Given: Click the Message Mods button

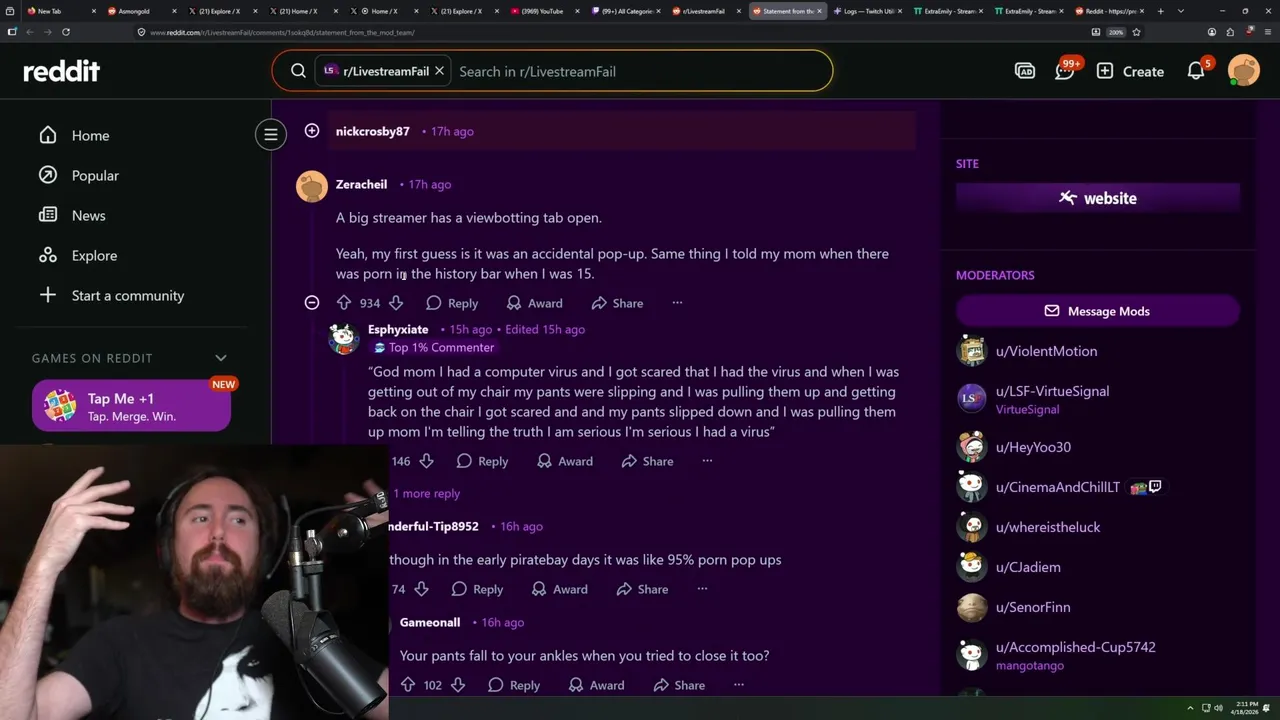Looking at the screenshot, I should (1097, 311).
